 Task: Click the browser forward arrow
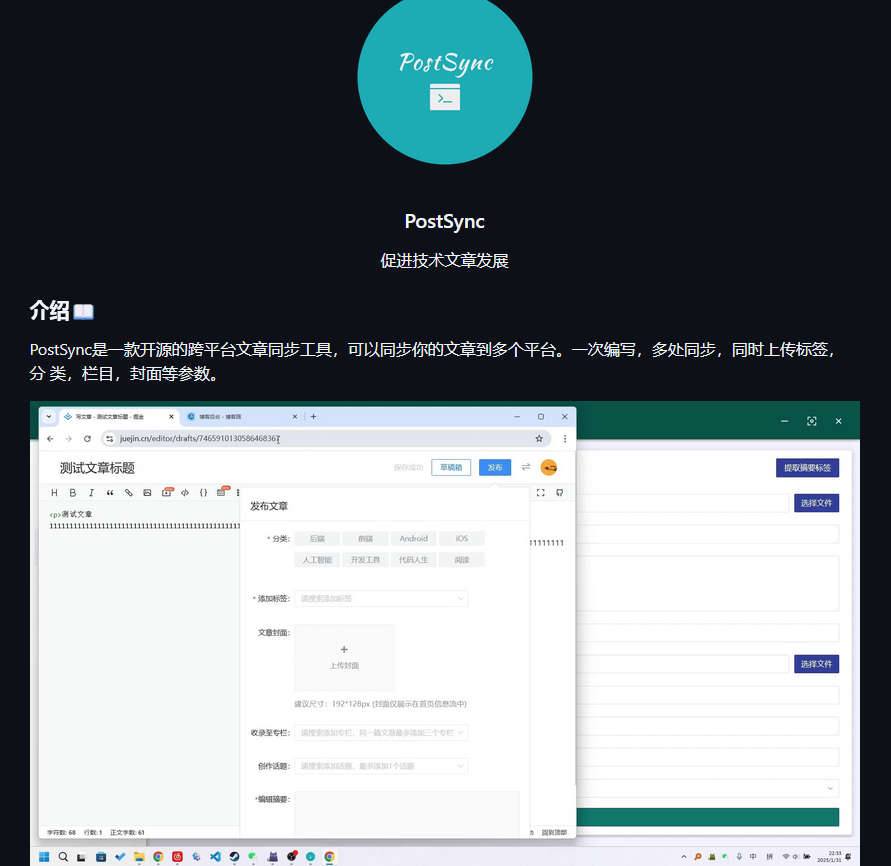coord(69,439)
